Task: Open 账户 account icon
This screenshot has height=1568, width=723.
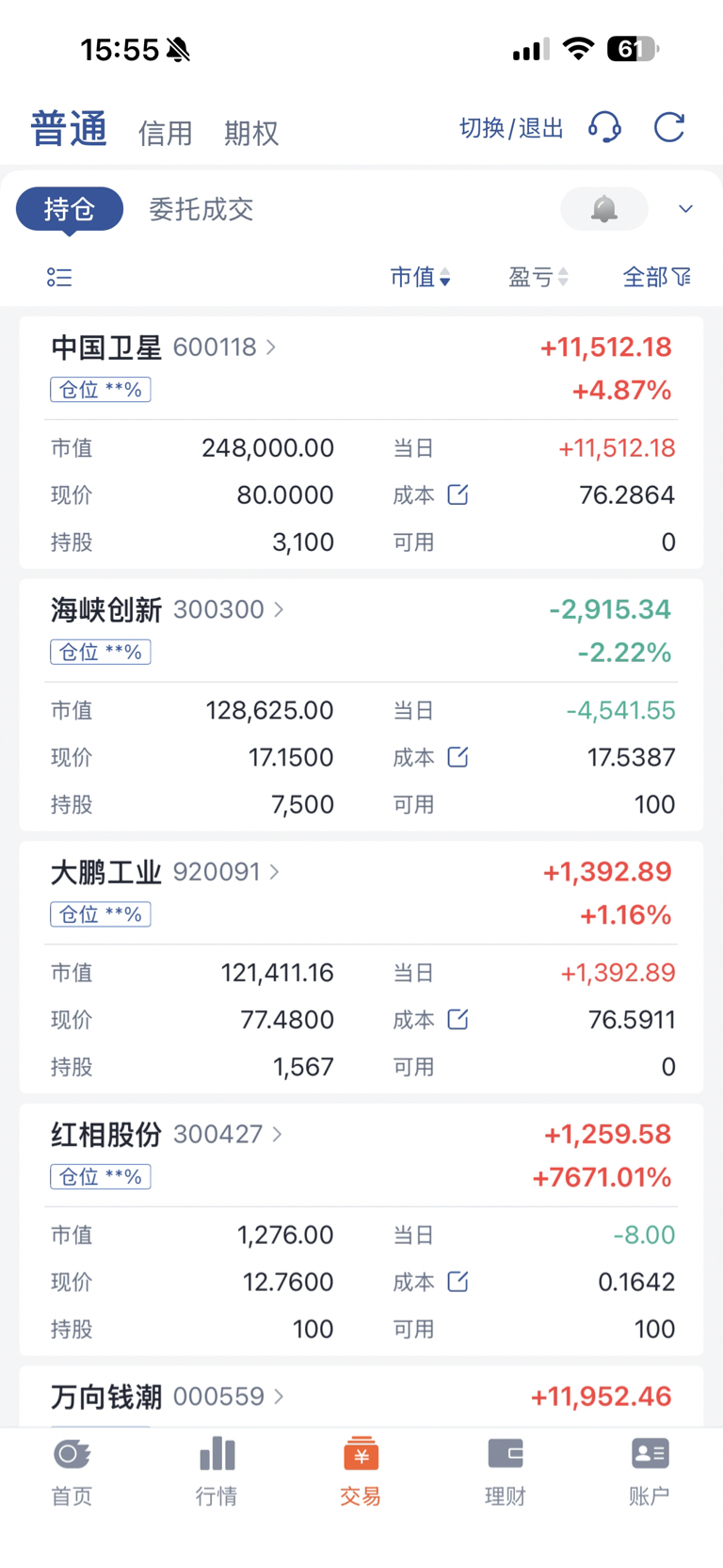Action: [x=649, y=1470]
